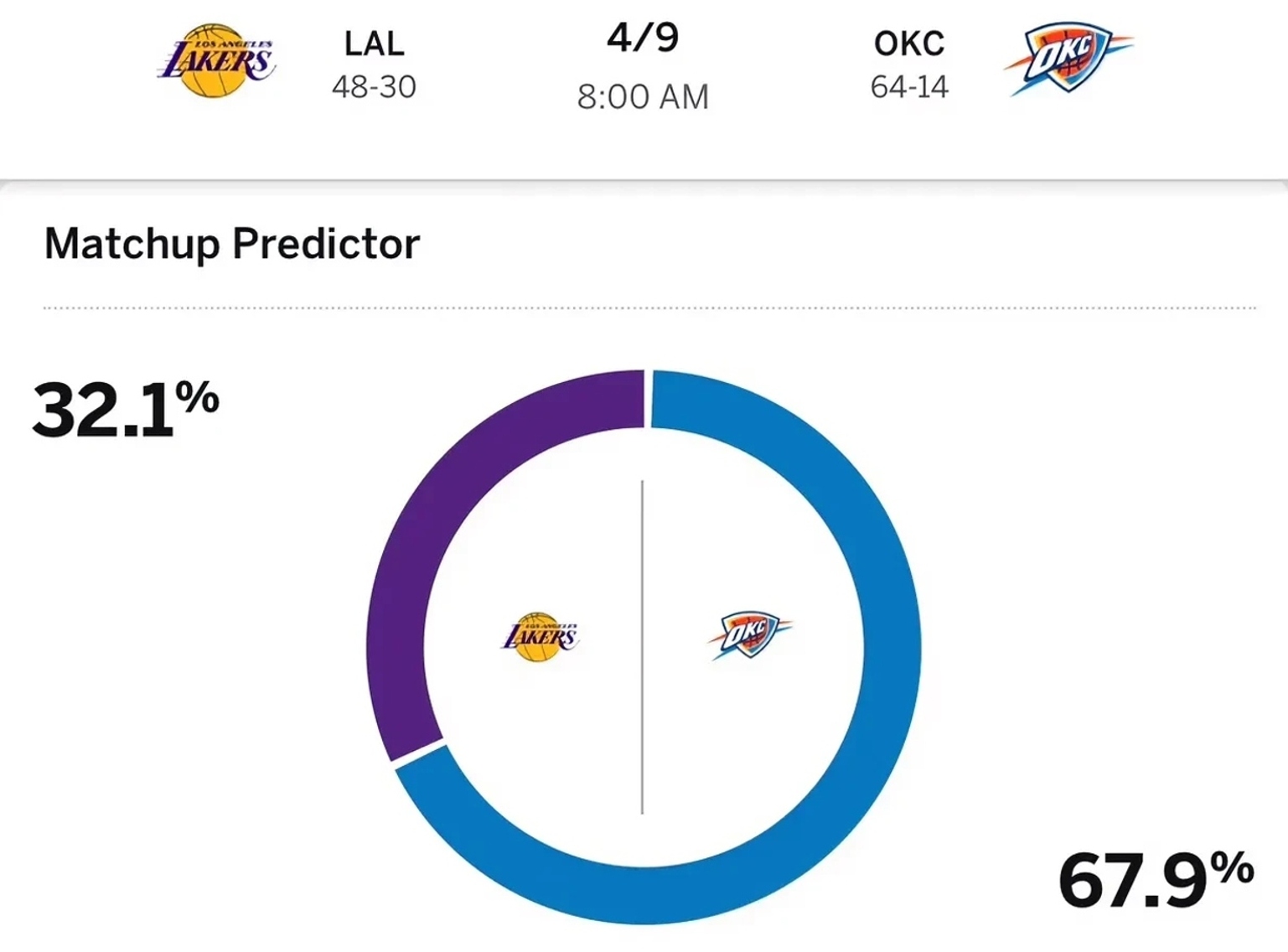Click the dotted separator below Matchup Predictor
1288x952 pixels.
click(x=649, y=308)
